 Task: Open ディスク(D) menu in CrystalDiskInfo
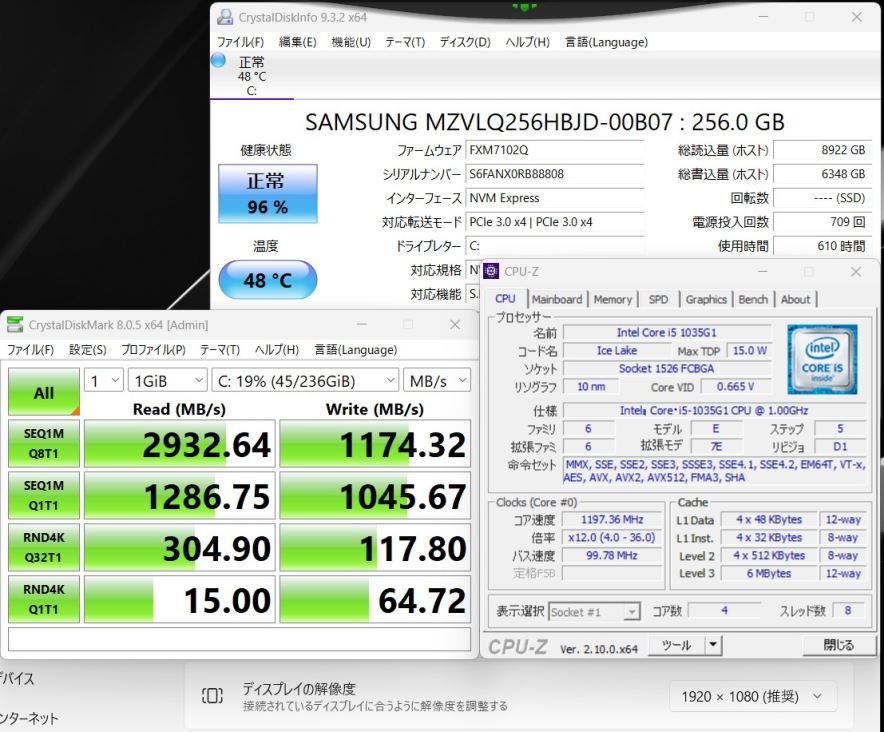pyautogui.click(x=465, y=42)
